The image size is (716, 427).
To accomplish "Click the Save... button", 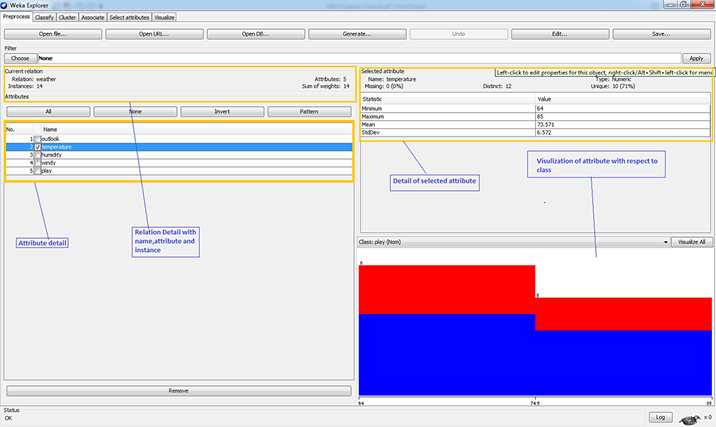I will pos(661,34).
